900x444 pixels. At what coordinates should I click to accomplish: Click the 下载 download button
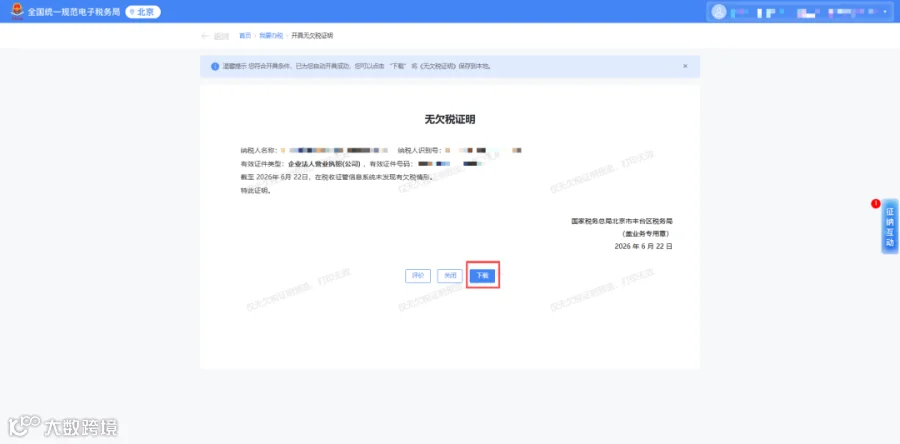(x=482, y=275)
